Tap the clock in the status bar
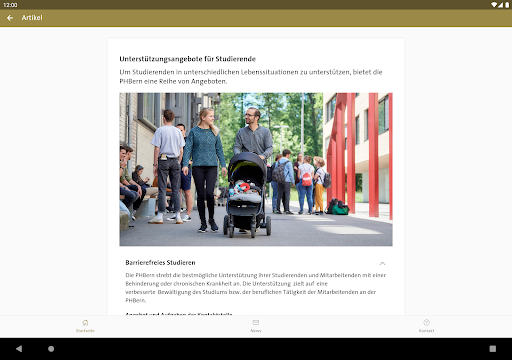This screenshot has width=512, height=360. point(10,5)
